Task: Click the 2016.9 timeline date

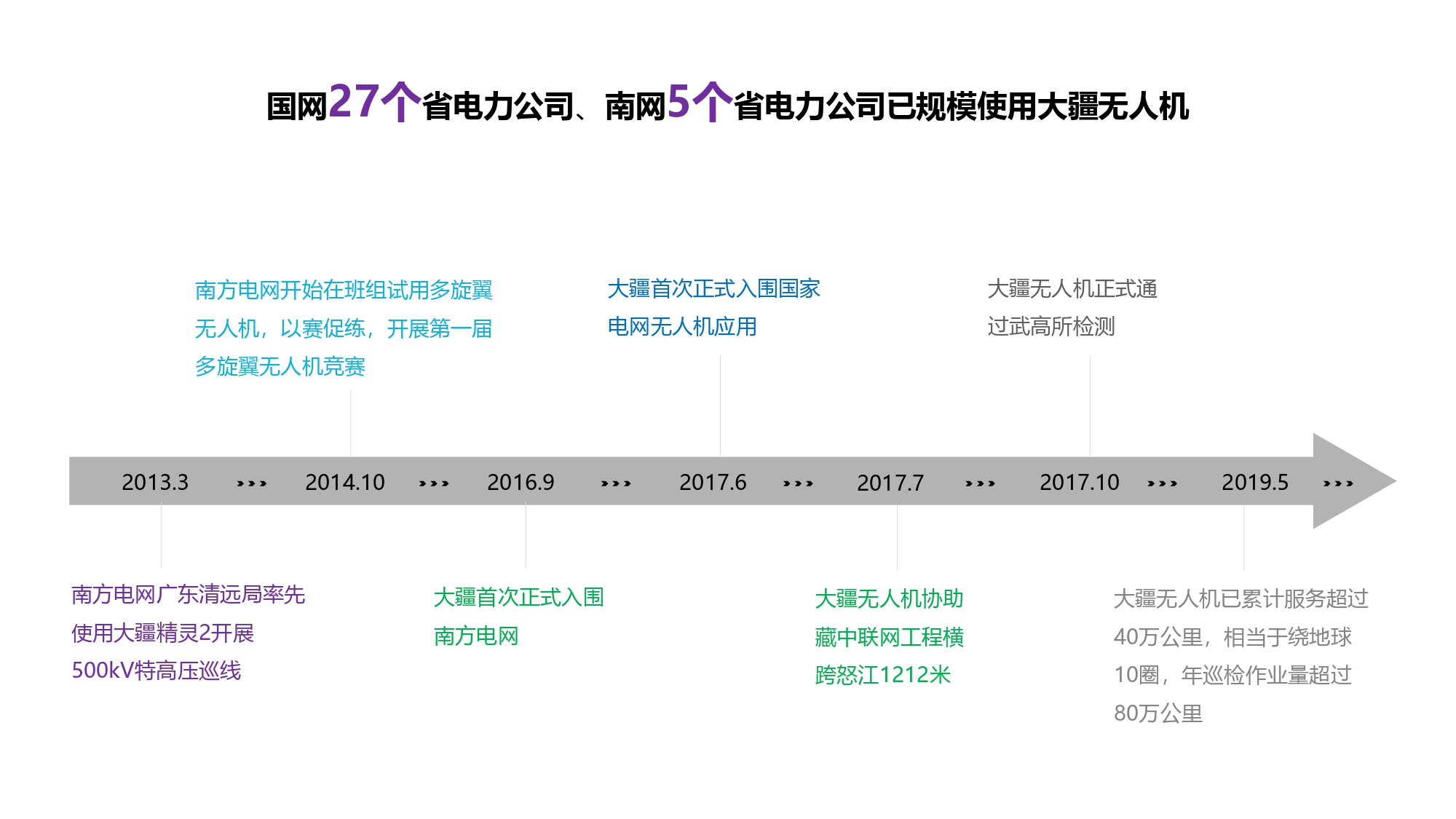Action: pos(521,482)
